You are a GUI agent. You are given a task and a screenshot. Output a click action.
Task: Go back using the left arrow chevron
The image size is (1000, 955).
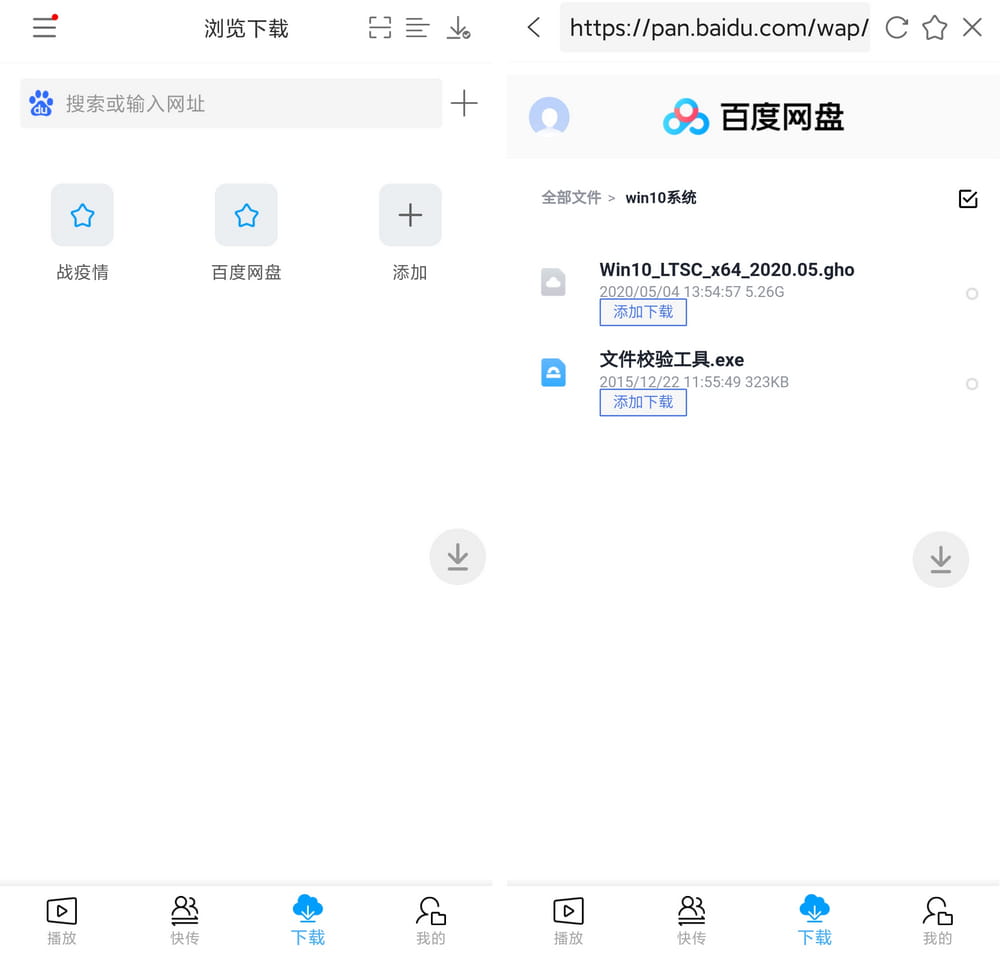[532, 28]
